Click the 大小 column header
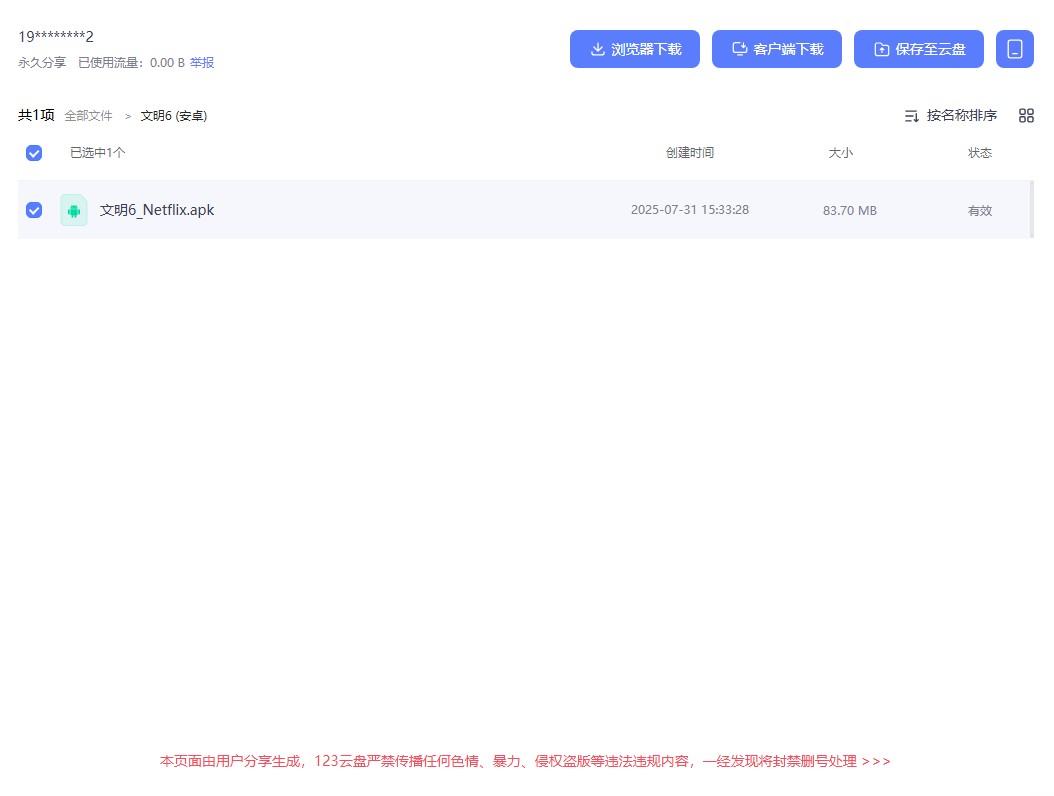 [840, 153]
